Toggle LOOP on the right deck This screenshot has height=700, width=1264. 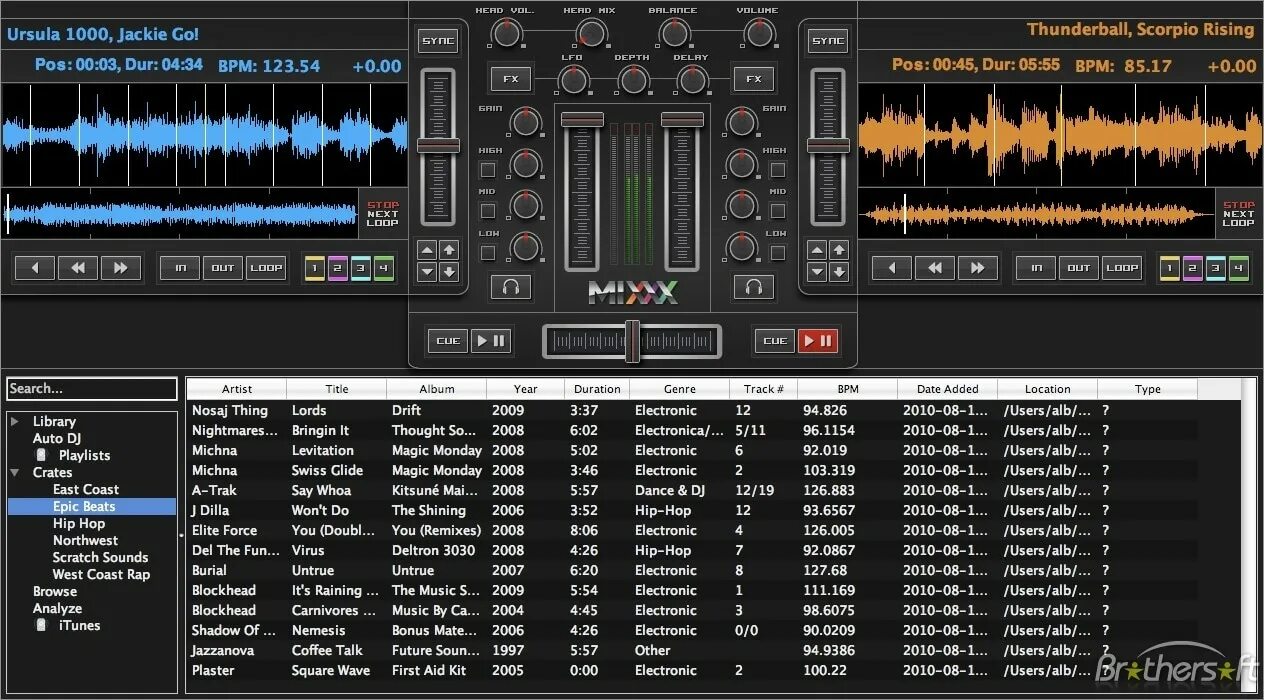1122,268
